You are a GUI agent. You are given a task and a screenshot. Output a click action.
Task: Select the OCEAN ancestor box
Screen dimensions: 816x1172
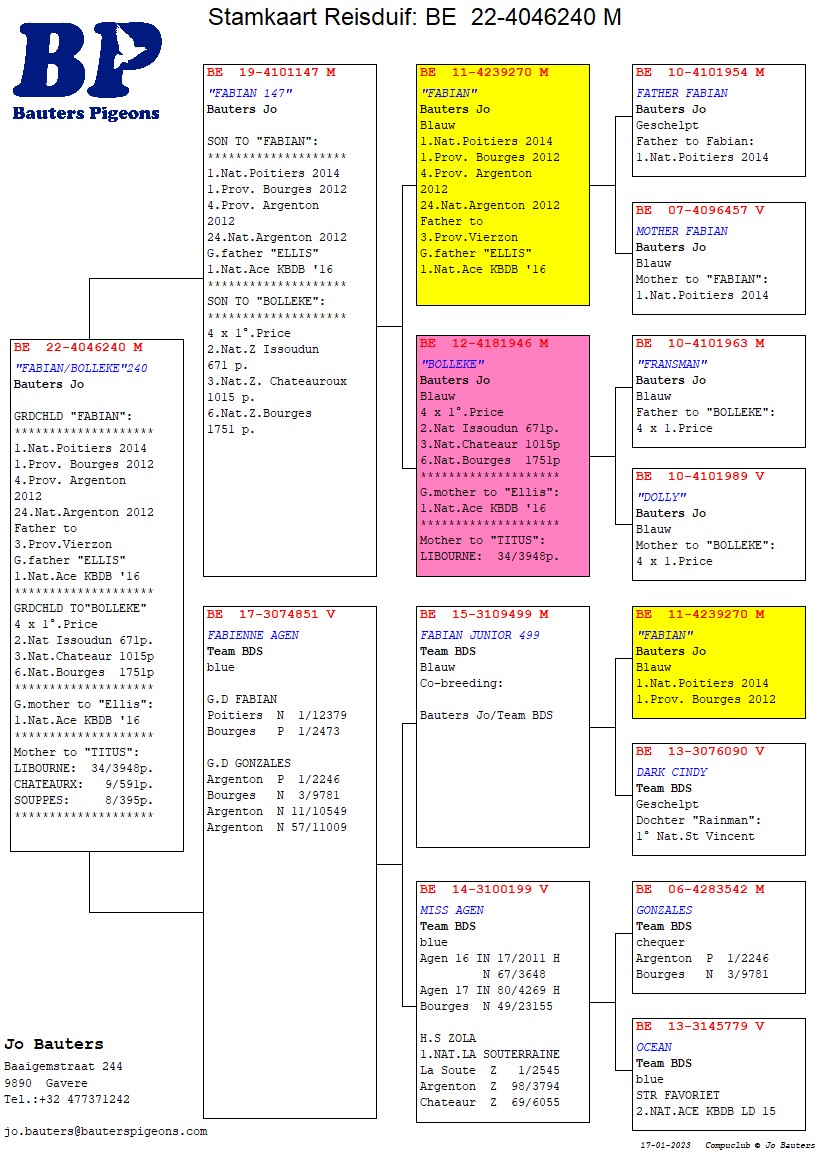[718, 1073]
